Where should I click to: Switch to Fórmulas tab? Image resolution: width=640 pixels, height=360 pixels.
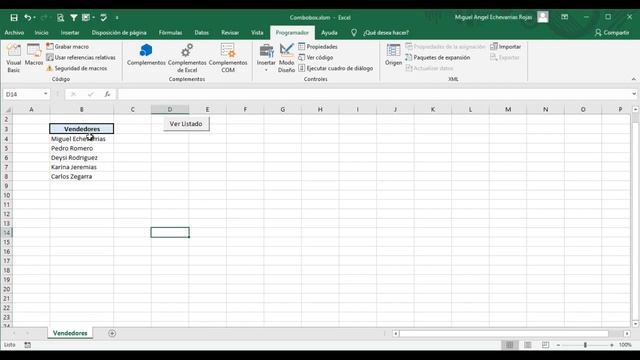tap(170, 33)
